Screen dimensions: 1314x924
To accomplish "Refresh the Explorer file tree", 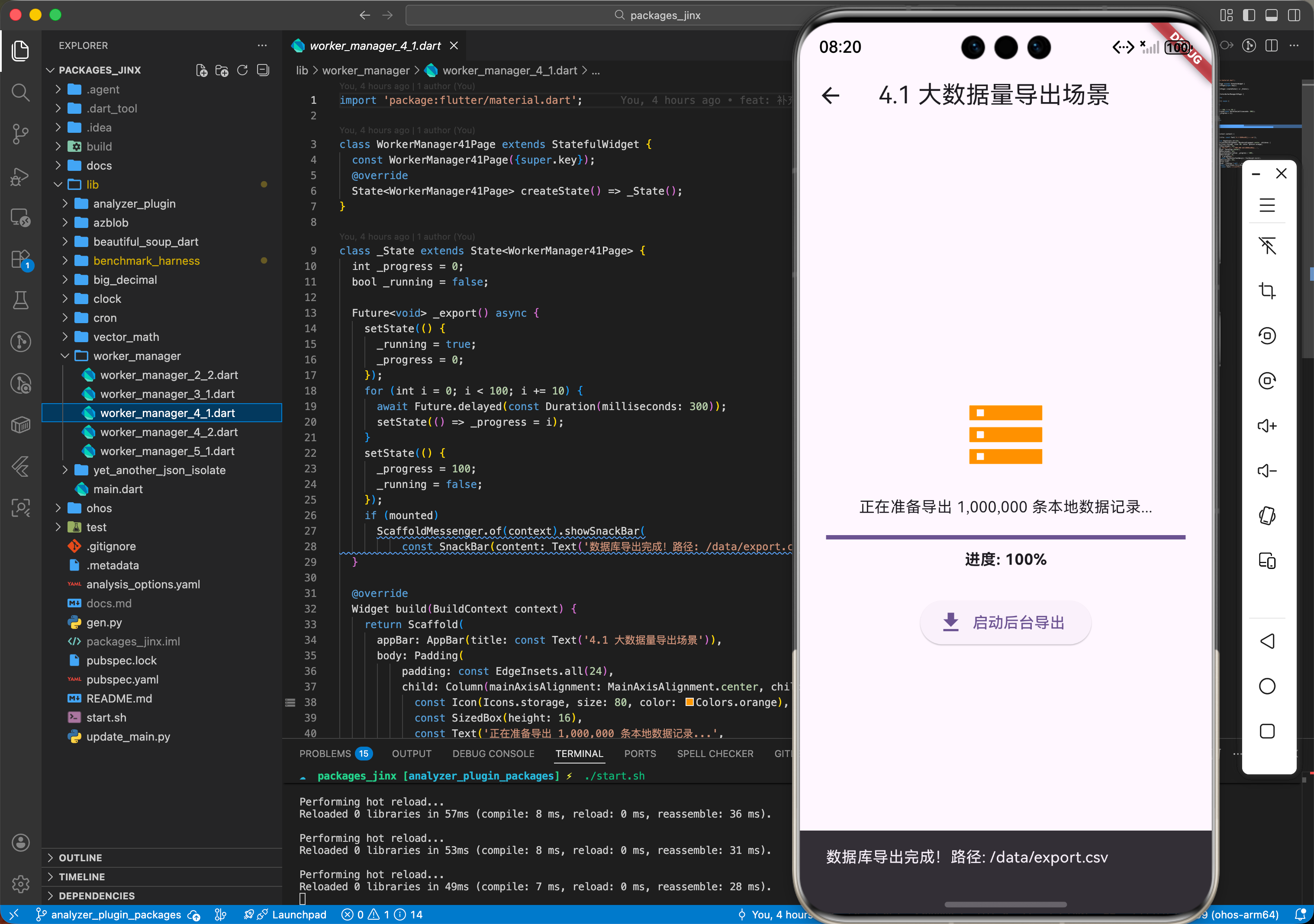I will pos(242,70).
